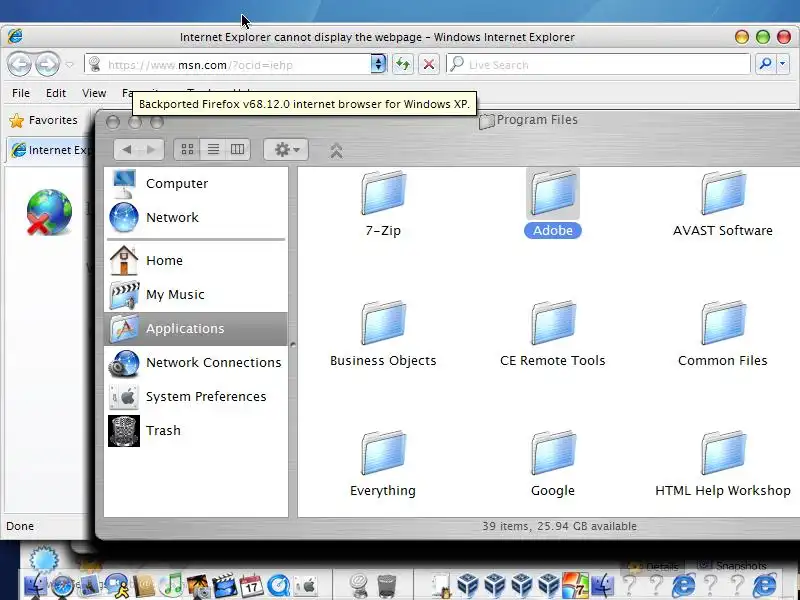This screenshot has height=600, width=800.
Task: Open the gear Action dropdown menu
Action: coord(286,149)
